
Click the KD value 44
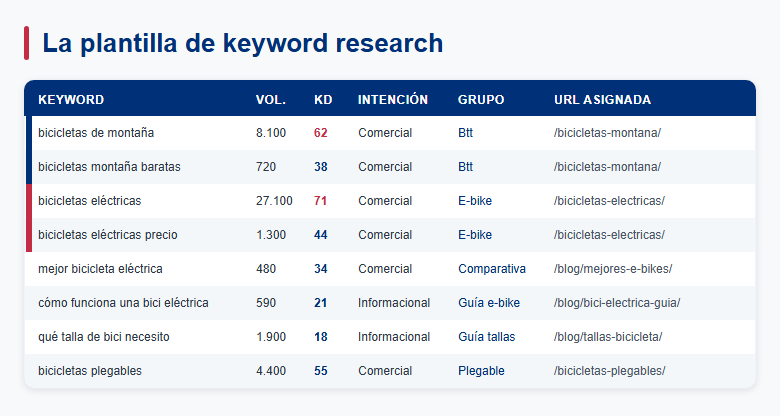(x=321, y=235)
